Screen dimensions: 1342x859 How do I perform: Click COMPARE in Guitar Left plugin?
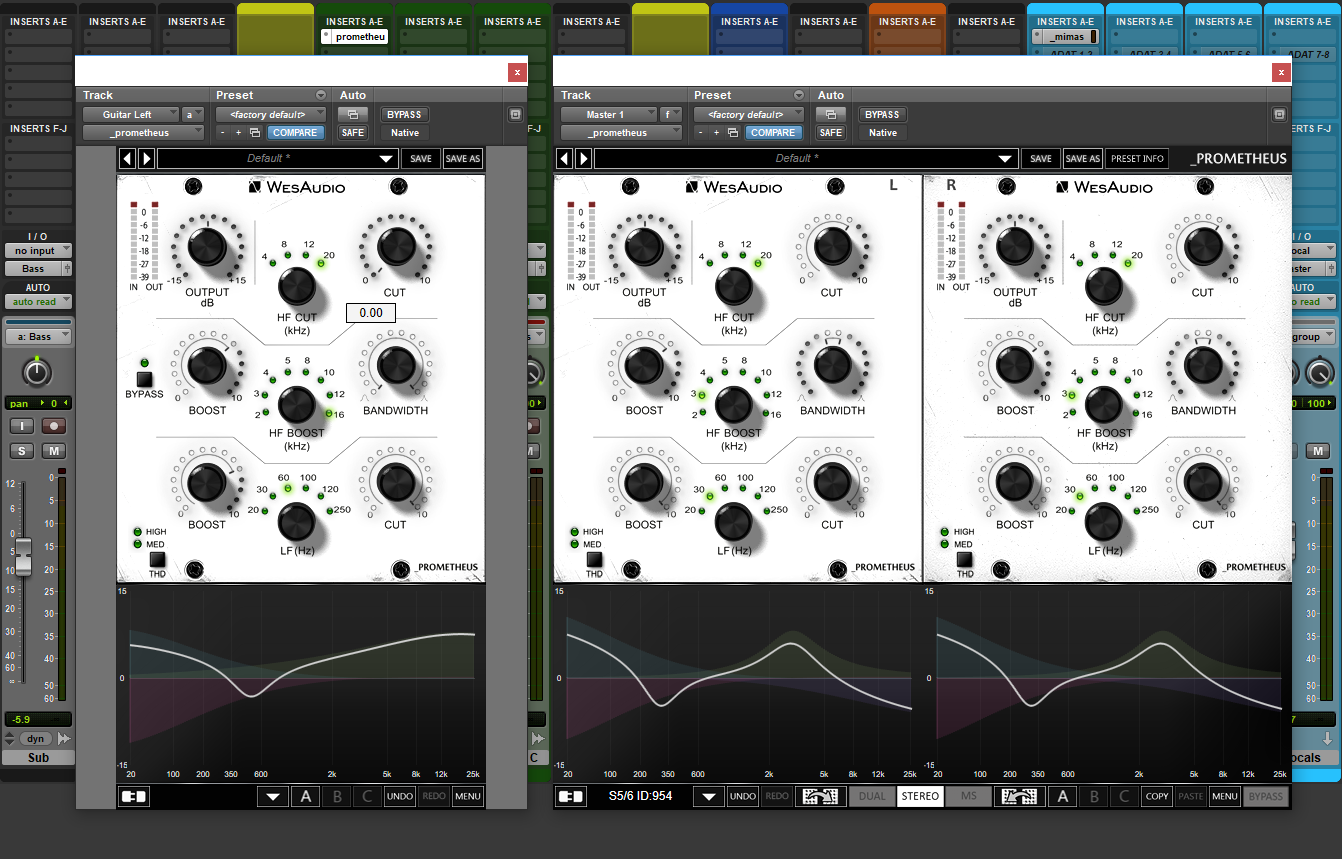[x=295, y=132]
